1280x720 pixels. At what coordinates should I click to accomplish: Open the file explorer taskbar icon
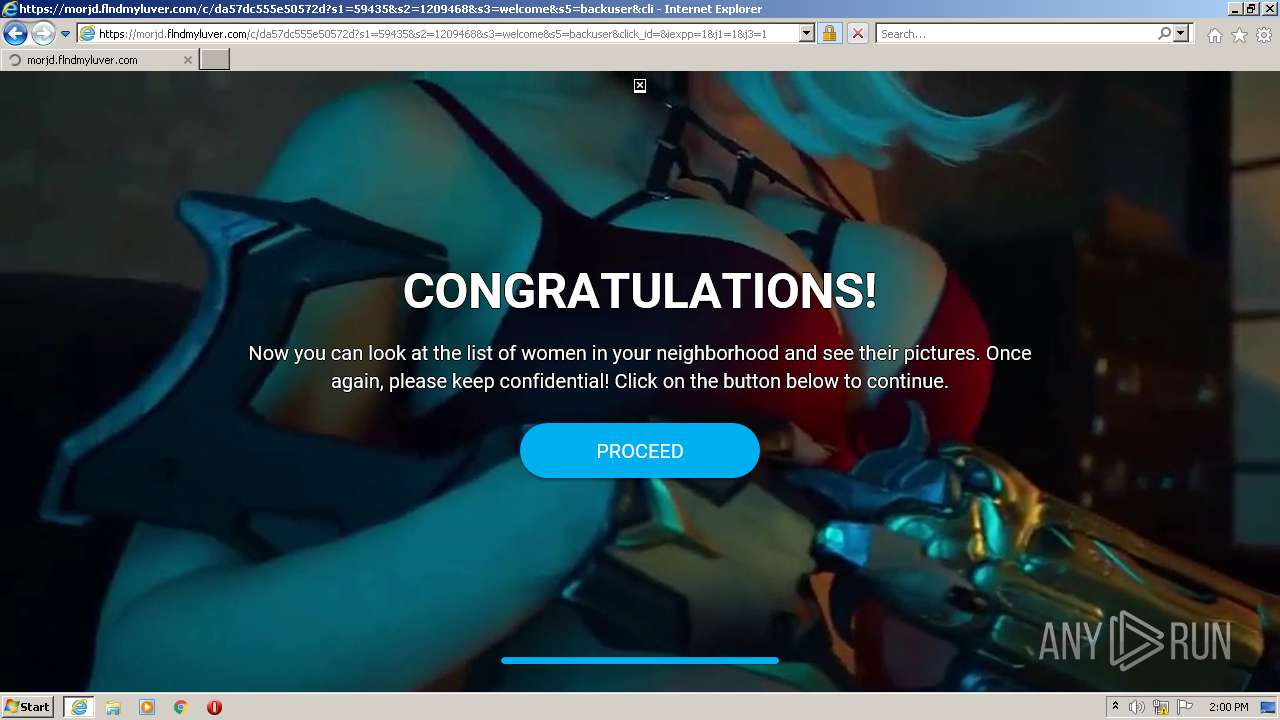pyautogui.click(x=113, y=707)
